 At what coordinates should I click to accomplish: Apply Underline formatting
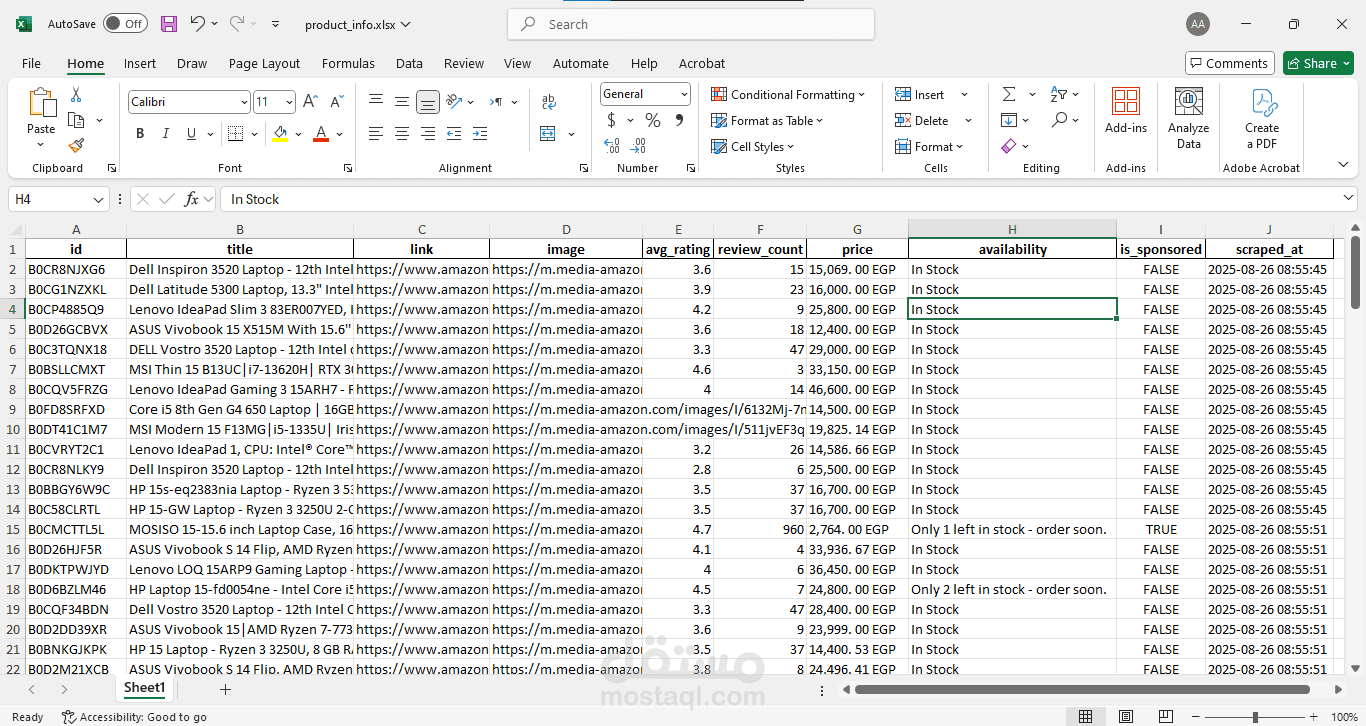(191, 134)
